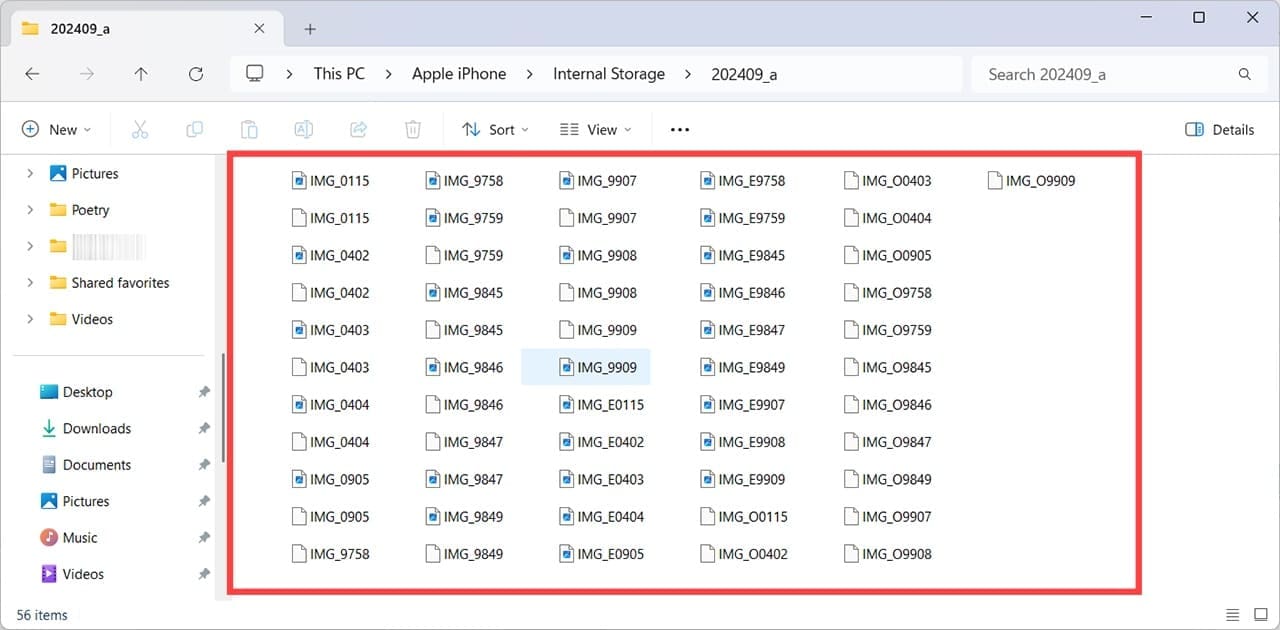
Task: Click the Forward navigation arrow
Action: 87,74
